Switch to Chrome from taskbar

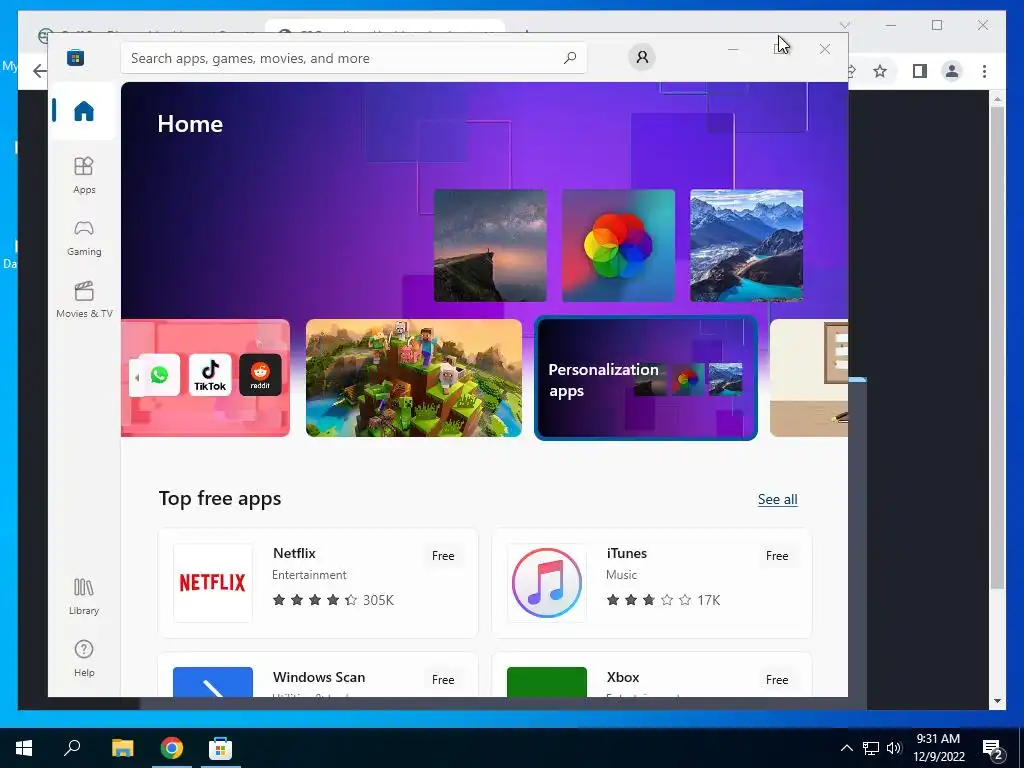(172, 748)
